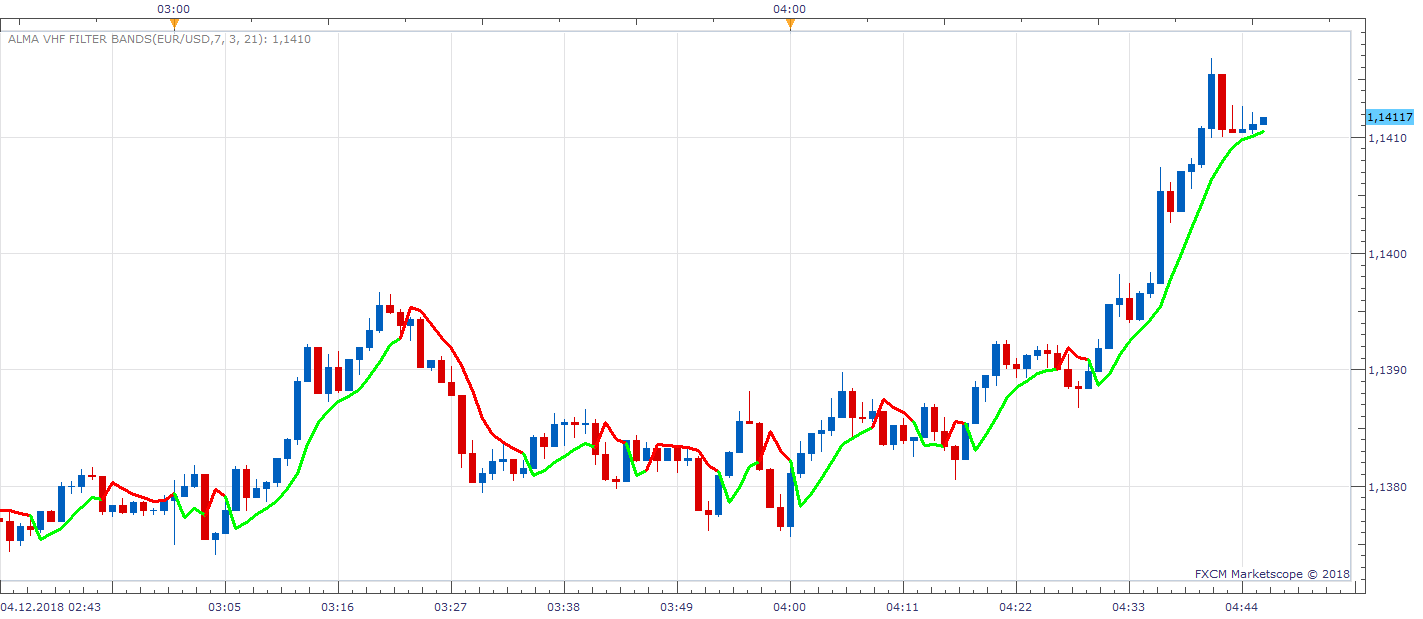Click the 04:44 time axis label
Screen dimensions: 1423x619
click(x=1241, y=607)
